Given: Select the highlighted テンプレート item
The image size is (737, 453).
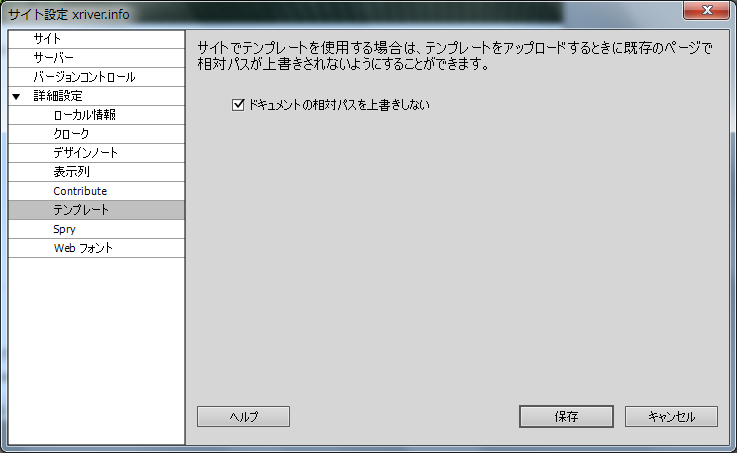Looking at the screenshot, I should click(x=96, y=210).
